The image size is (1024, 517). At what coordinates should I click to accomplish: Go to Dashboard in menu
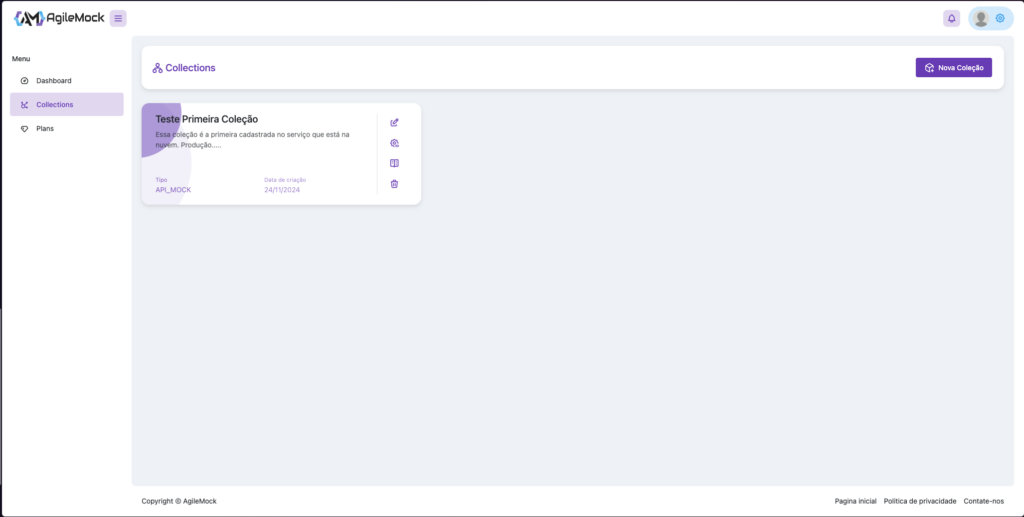pos(67,81)
